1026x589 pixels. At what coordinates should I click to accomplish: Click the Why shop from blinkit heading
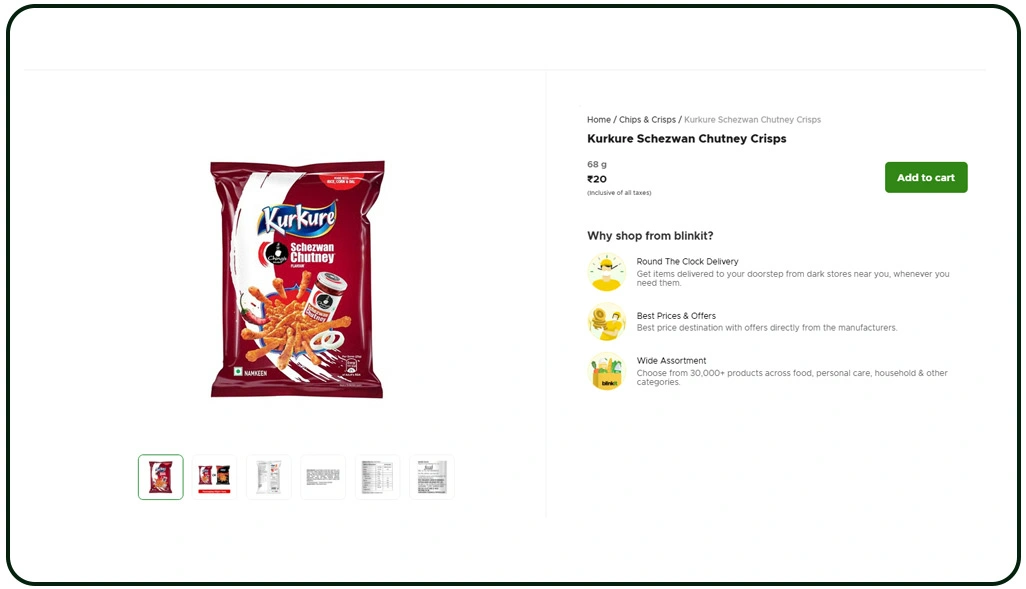pos(650,236)
